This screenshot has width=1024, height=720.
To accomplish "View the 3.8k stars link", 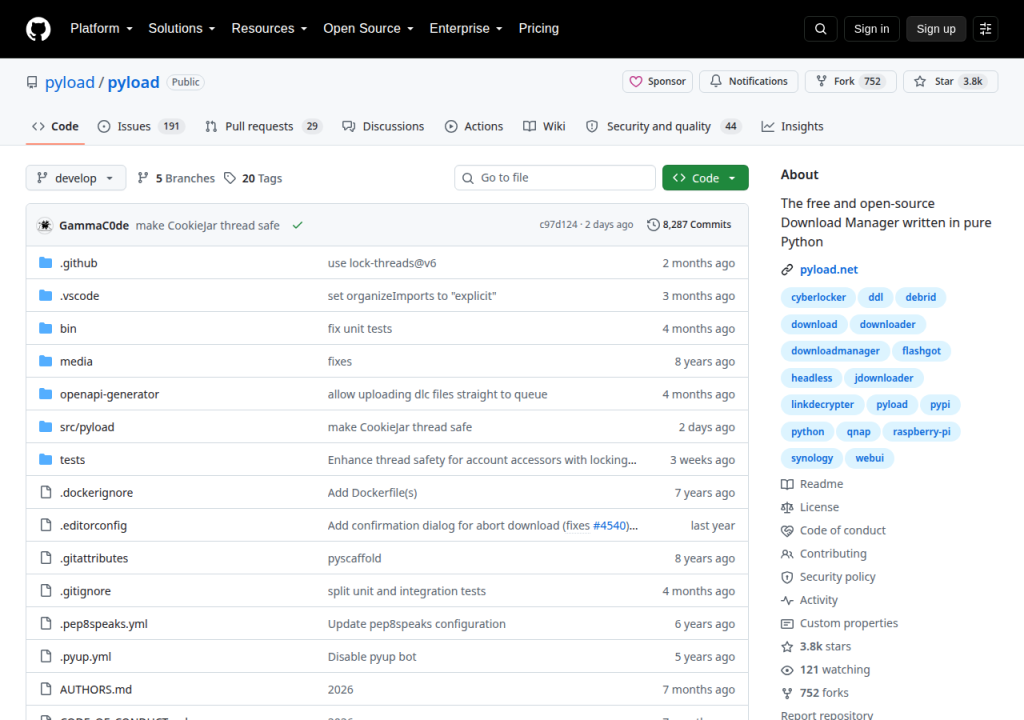I will coord(816,646).
